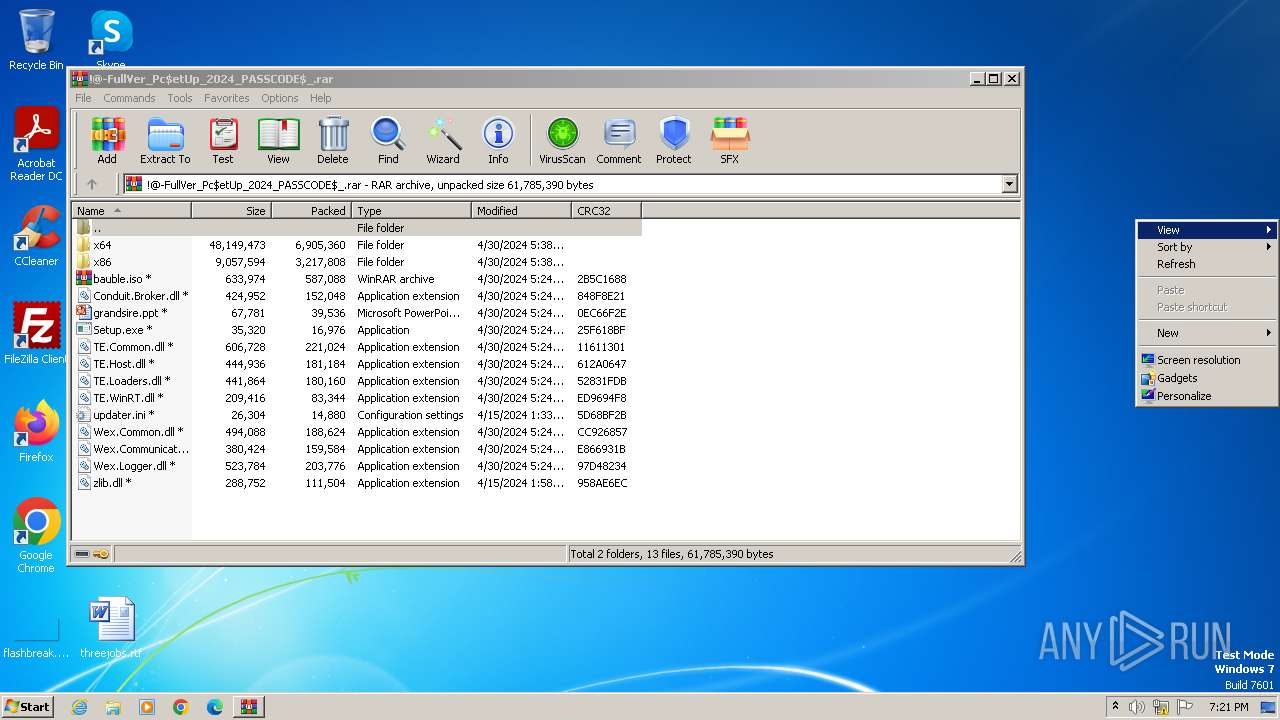The image size is (1280, 720).
Task: Open FileZilla Client desktop shortcut
Action: pos(36,333)
